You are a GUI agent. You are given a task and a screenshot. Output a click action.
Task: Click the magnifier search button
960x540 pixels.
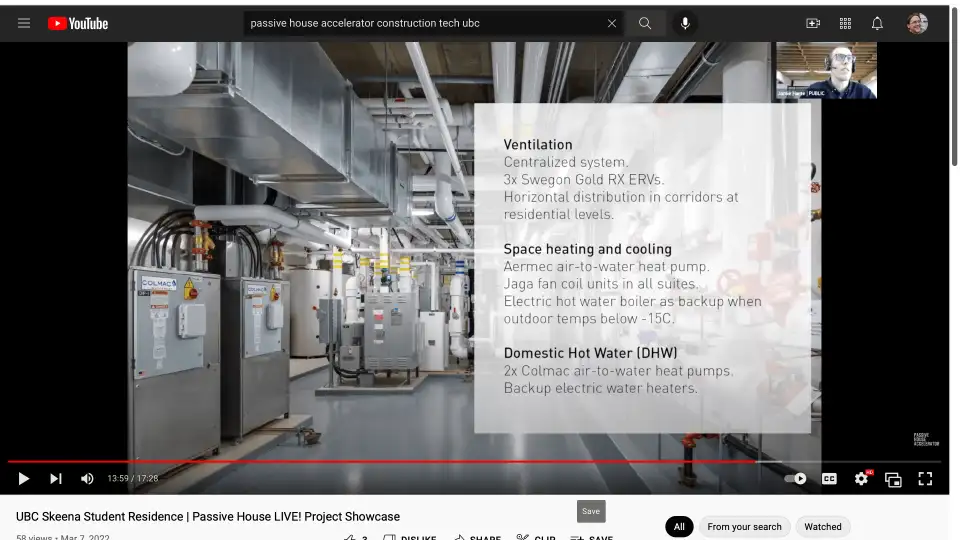pyautogui.click(x=645, y=23)
